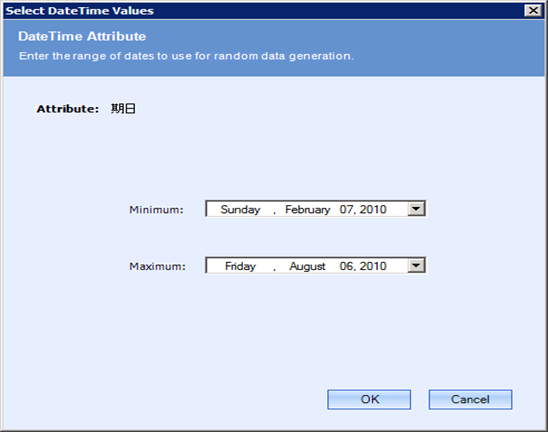Click the Minimum label

pyautogui.click(x=156, y=210)
